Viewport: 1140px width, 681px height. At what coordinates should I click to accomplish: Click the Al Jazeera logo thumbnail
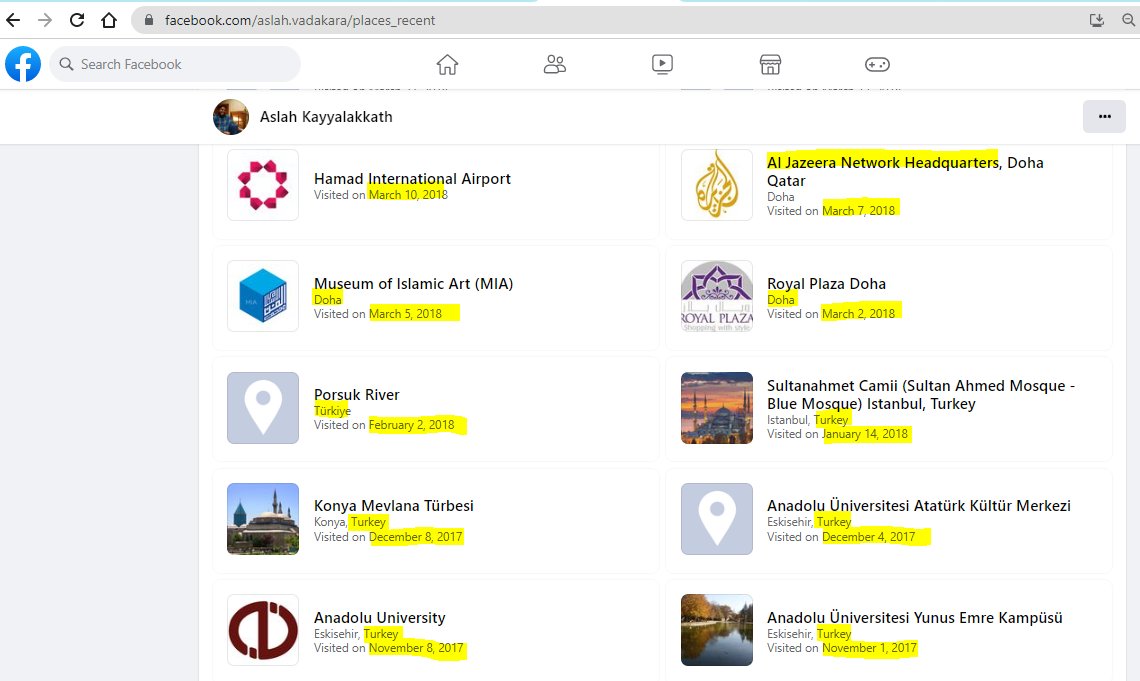point(717,185)
